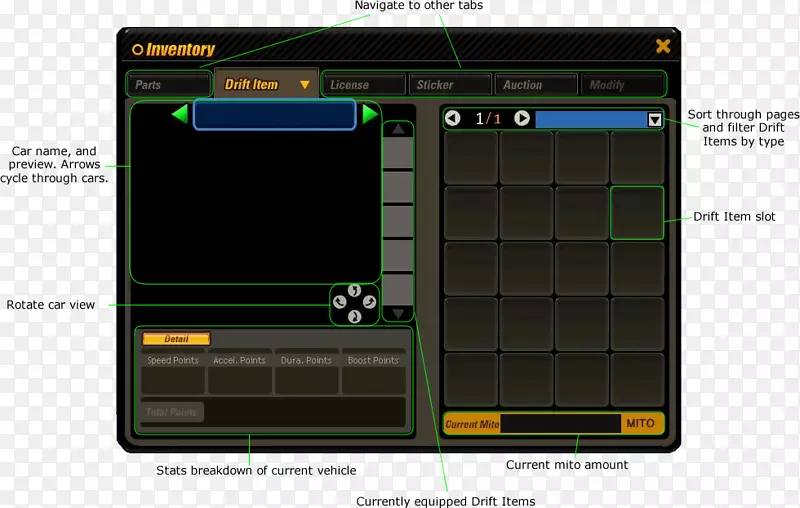Click the Current Mito amount field
Viewport: 800px width, 508px height.
560,424
